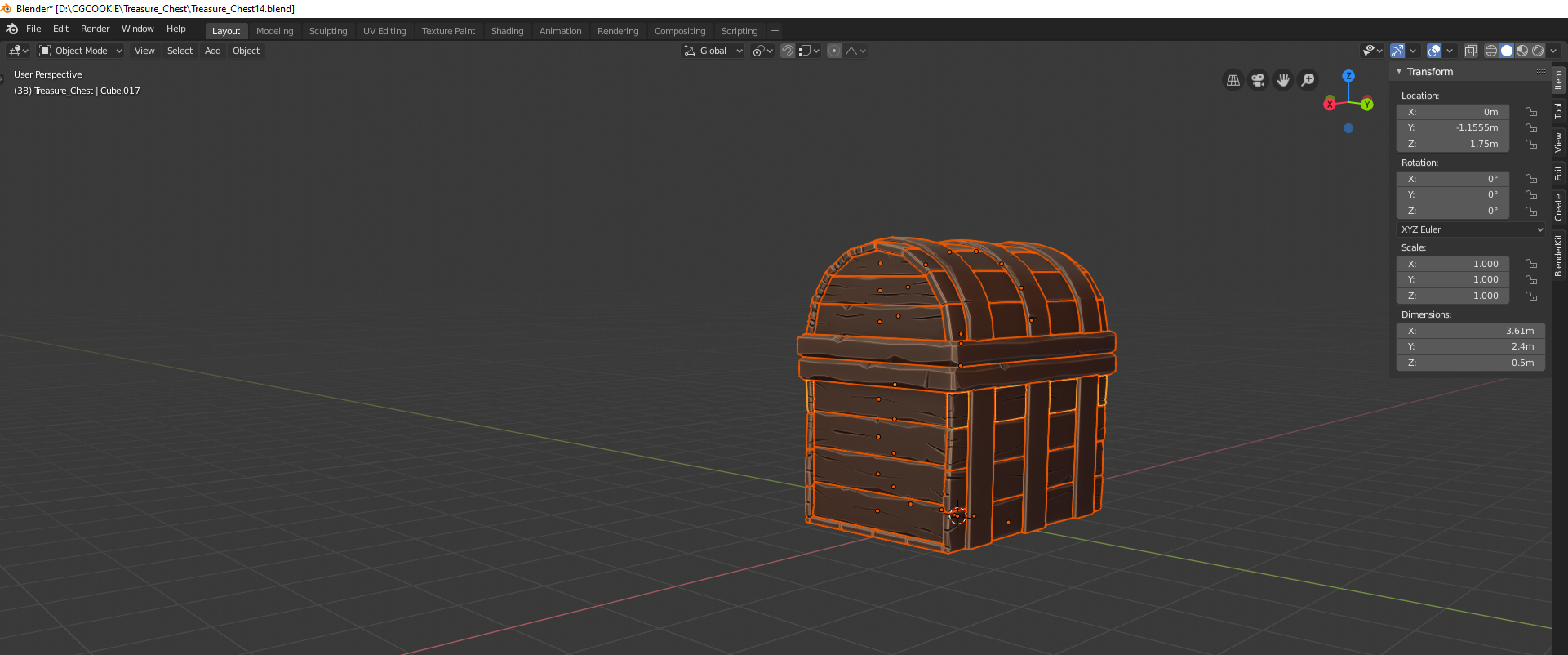The height and width of the screenshot is (655, 1568).
Task: Open the Global transform orientation dropdown
Action: pos(713,51)
